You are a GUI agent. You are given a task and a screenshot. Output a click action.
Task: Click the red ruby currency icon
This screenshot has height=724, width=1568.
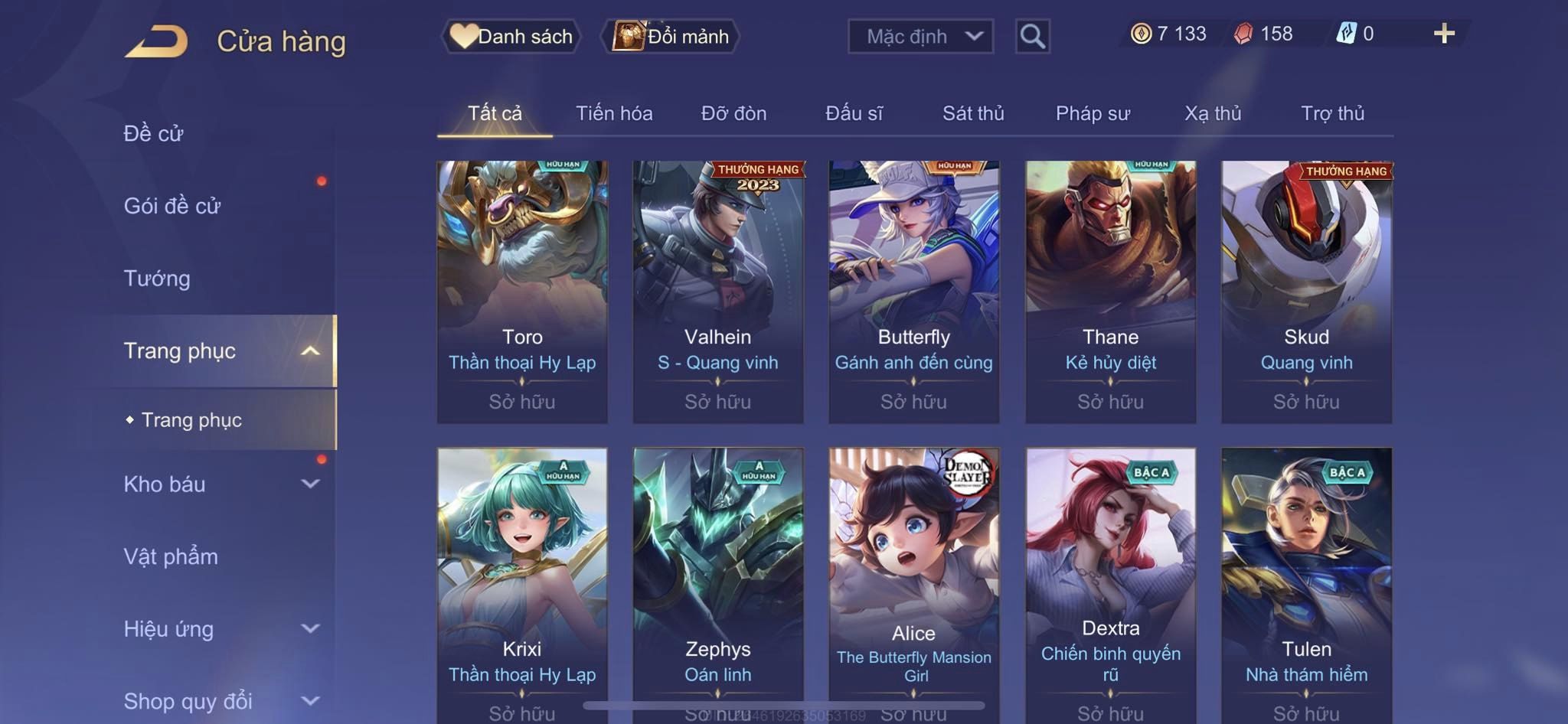click(x=1243, y=34)
